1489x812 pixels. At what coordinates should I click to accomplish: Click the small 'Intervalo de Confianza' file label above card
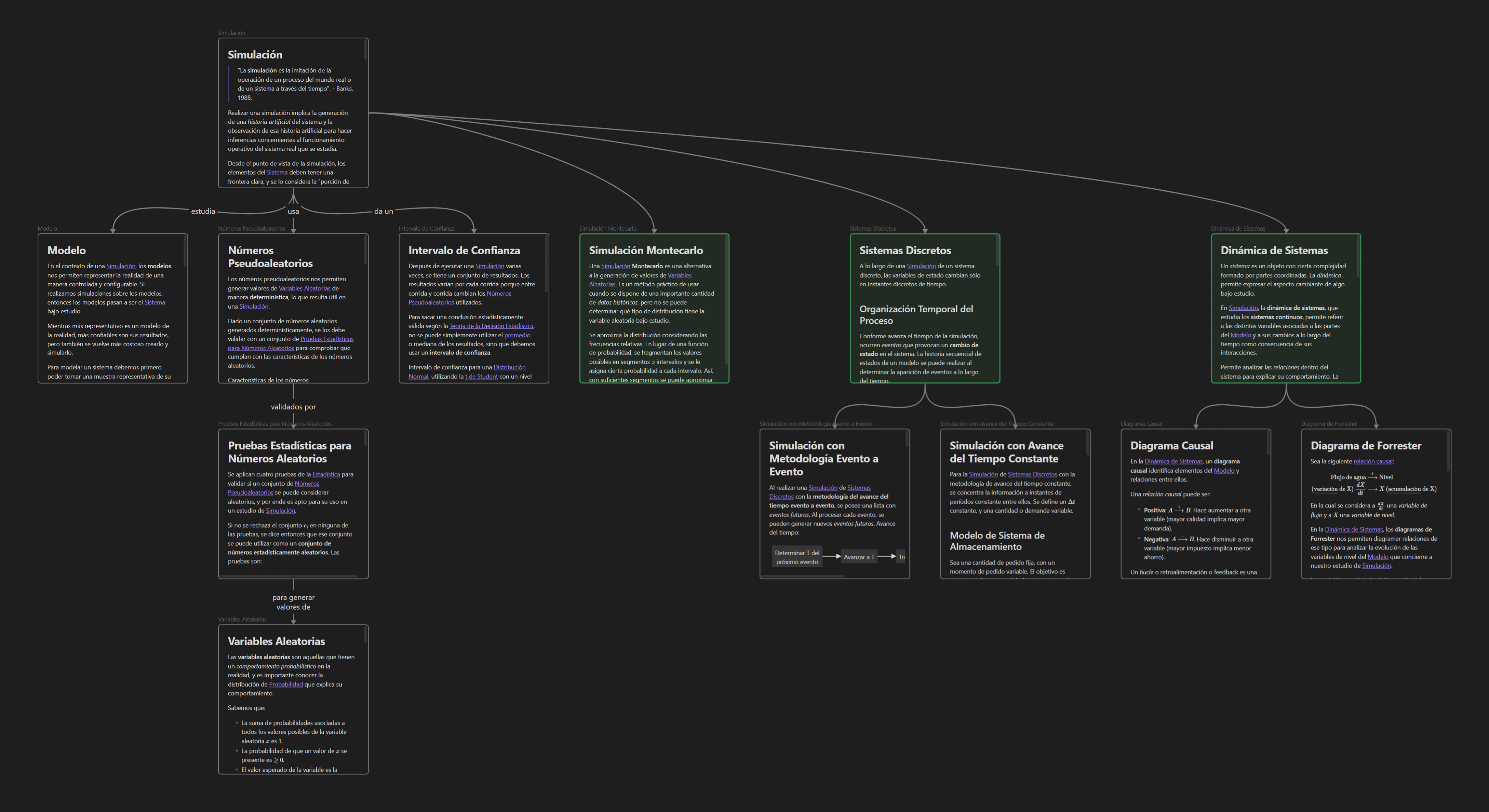pyautogui.click(x=427, y=228)
